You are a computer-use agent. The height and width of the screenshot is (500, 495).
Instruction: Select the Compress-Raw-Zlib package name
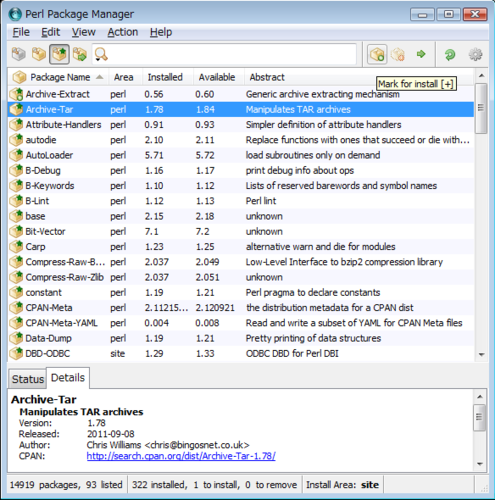[65, 277]
